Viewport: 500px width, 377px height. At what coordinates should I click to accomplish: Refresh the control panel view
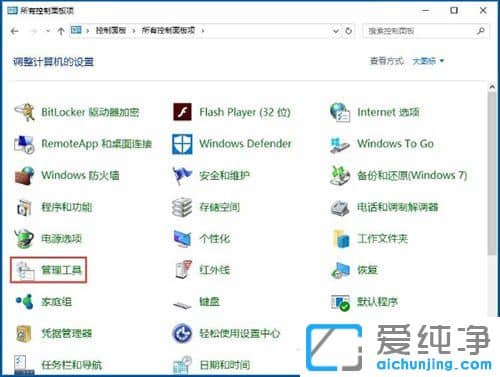[348, 31]
